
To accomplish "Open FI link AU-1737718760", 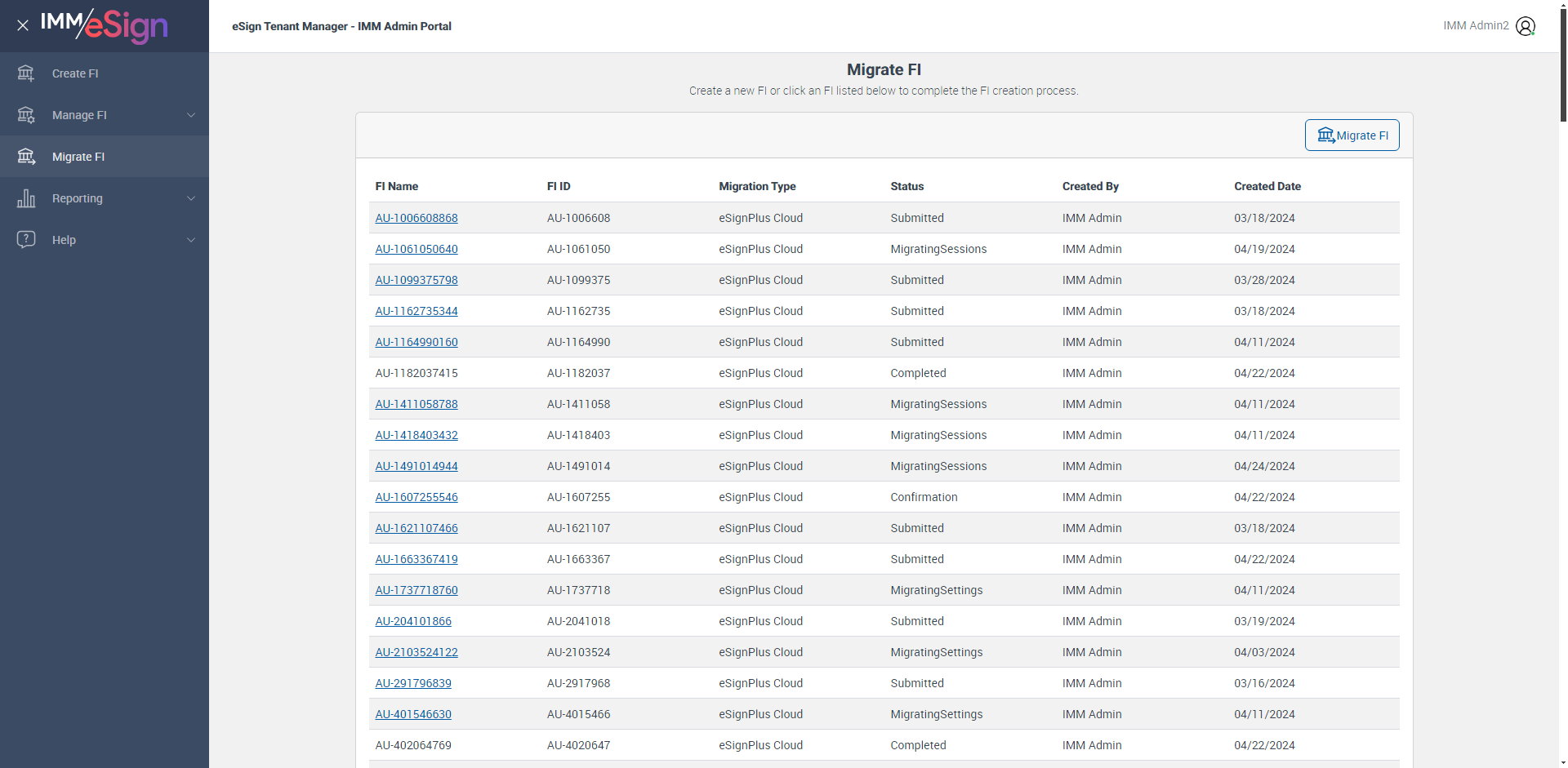I will [416, 590].
